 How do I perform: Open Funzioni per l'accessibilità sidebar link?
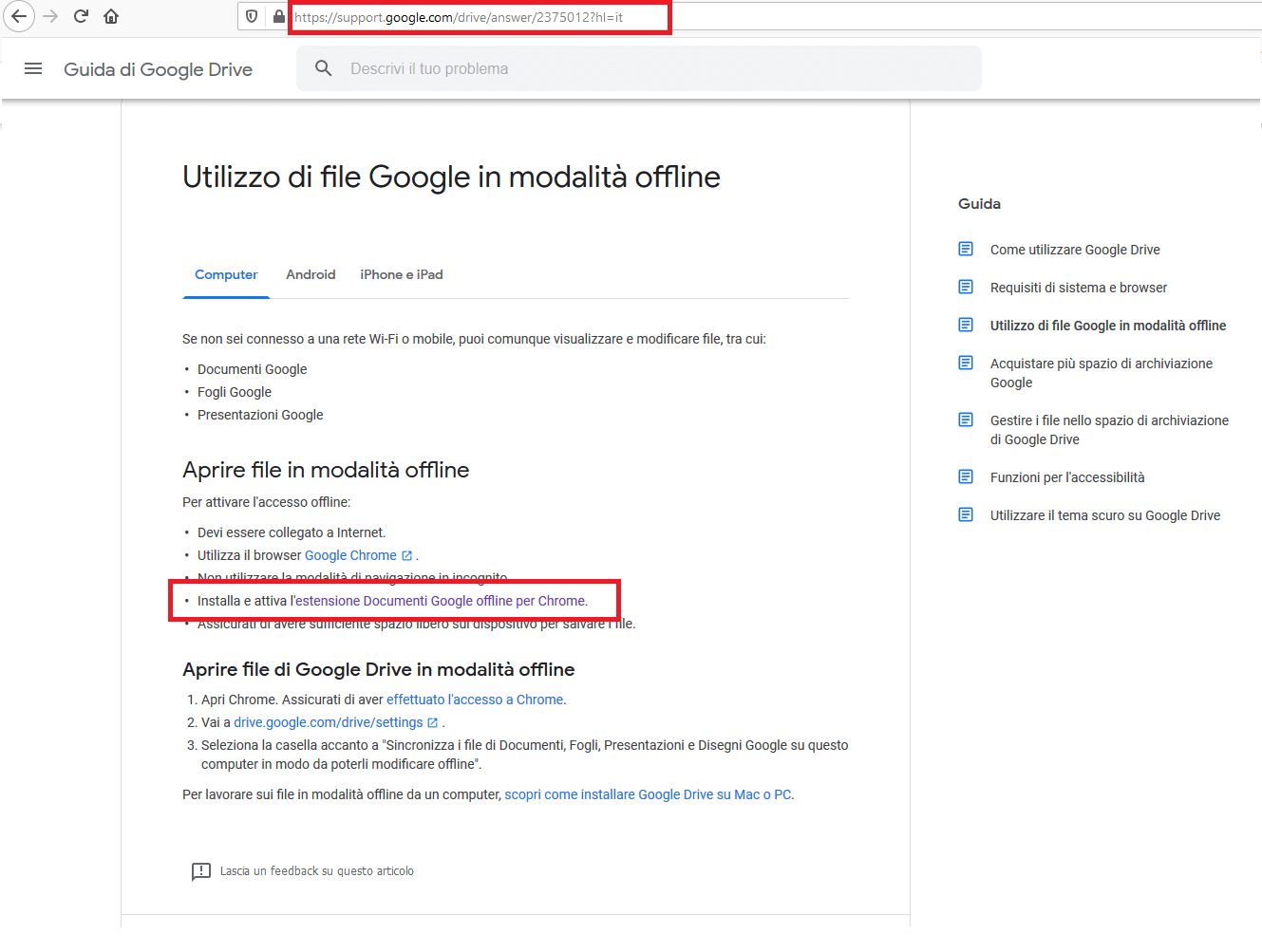point(1067,477)
